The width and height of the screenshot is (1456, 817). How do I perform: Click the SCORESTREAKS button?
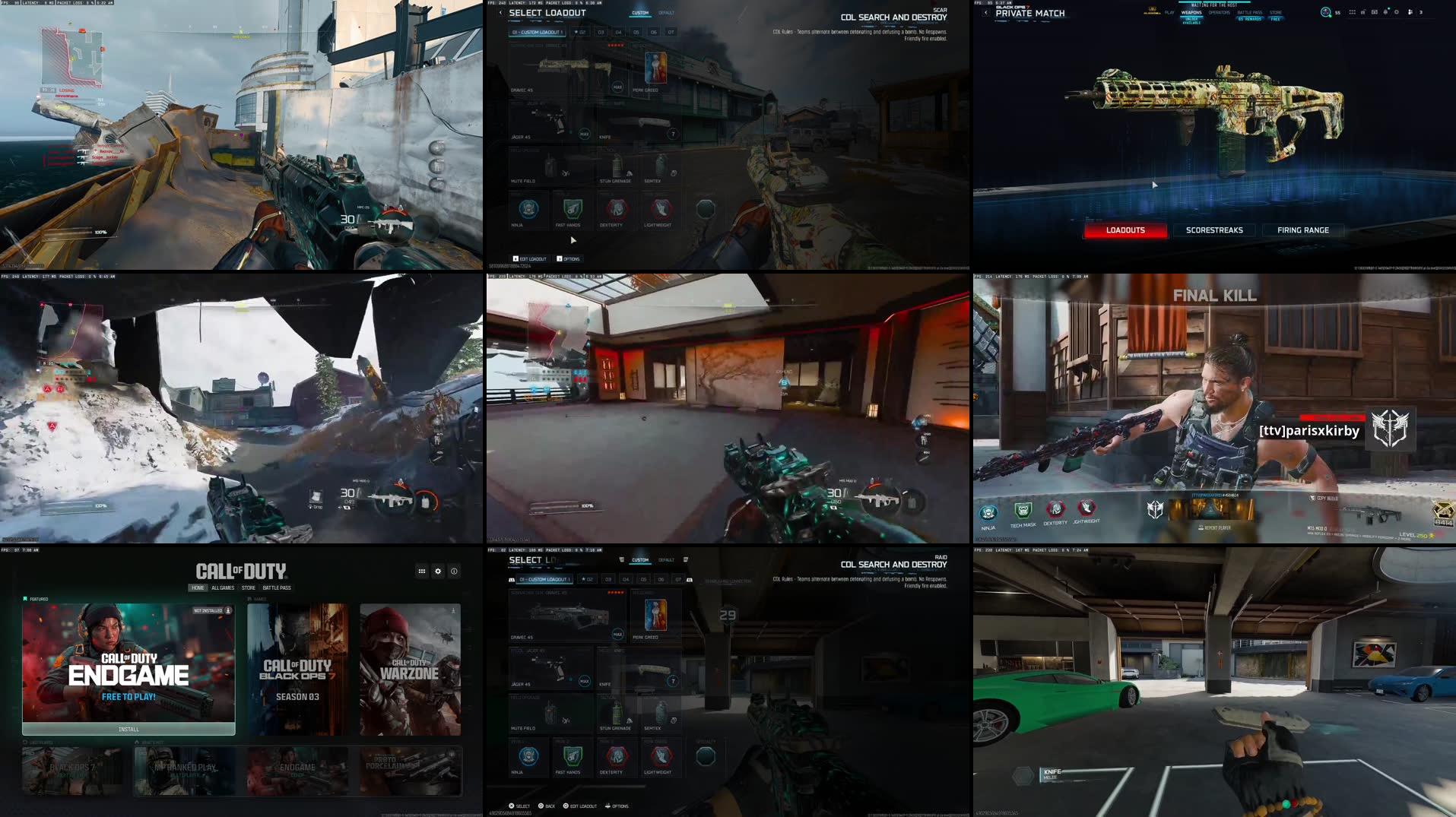1214,230
